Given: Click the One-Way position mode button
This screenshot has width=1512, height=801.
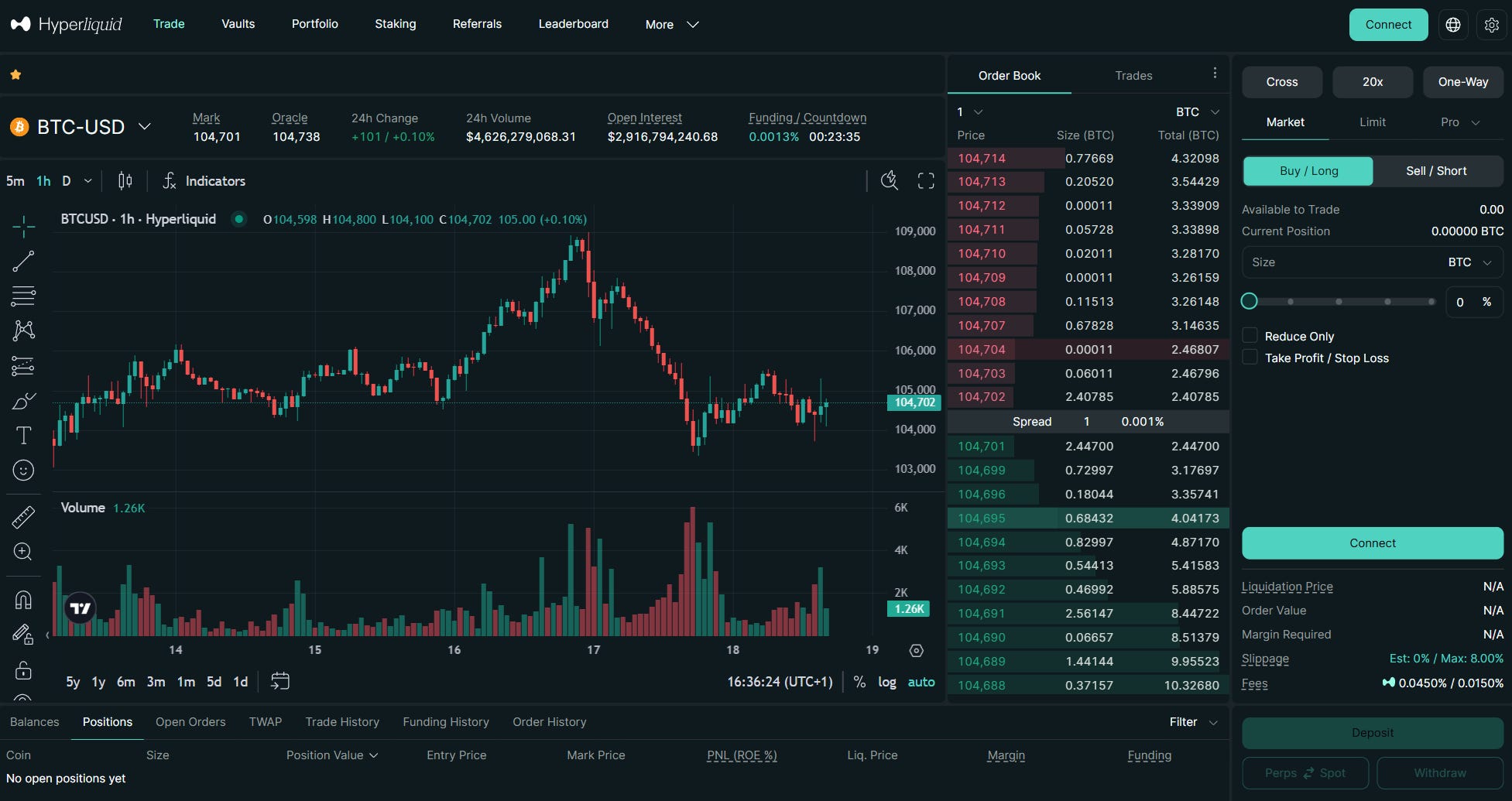Looking at the screenshot, I should 1463,82.
